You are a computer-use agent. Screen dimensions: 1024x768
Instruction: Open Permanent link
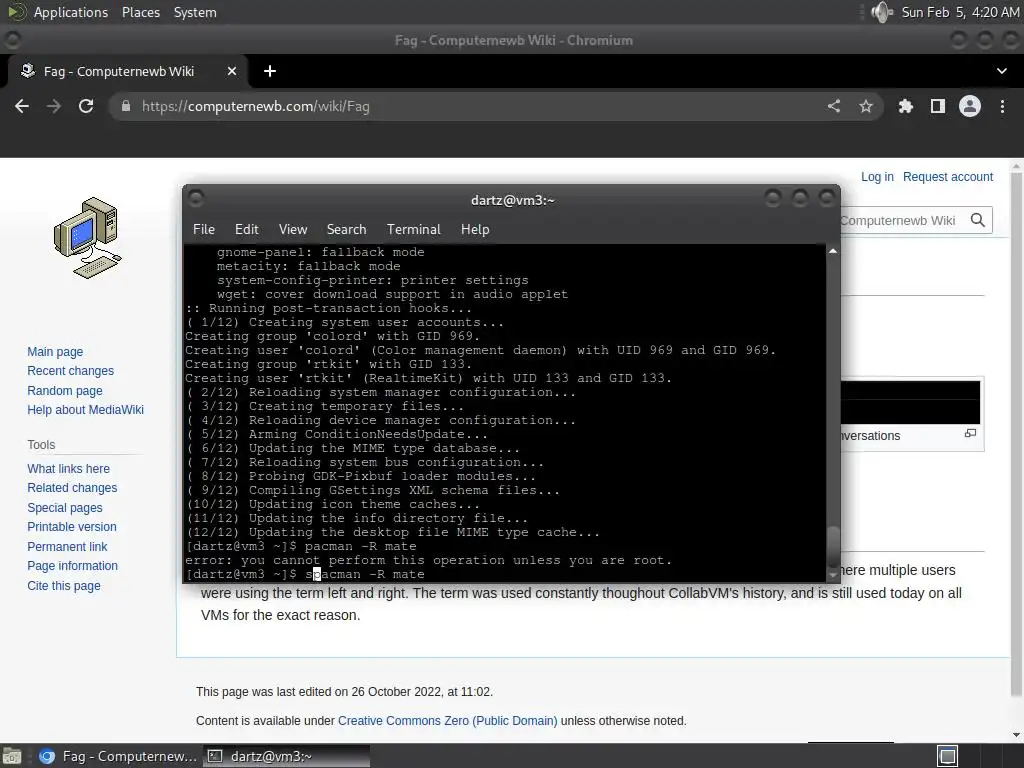[67, 547]
